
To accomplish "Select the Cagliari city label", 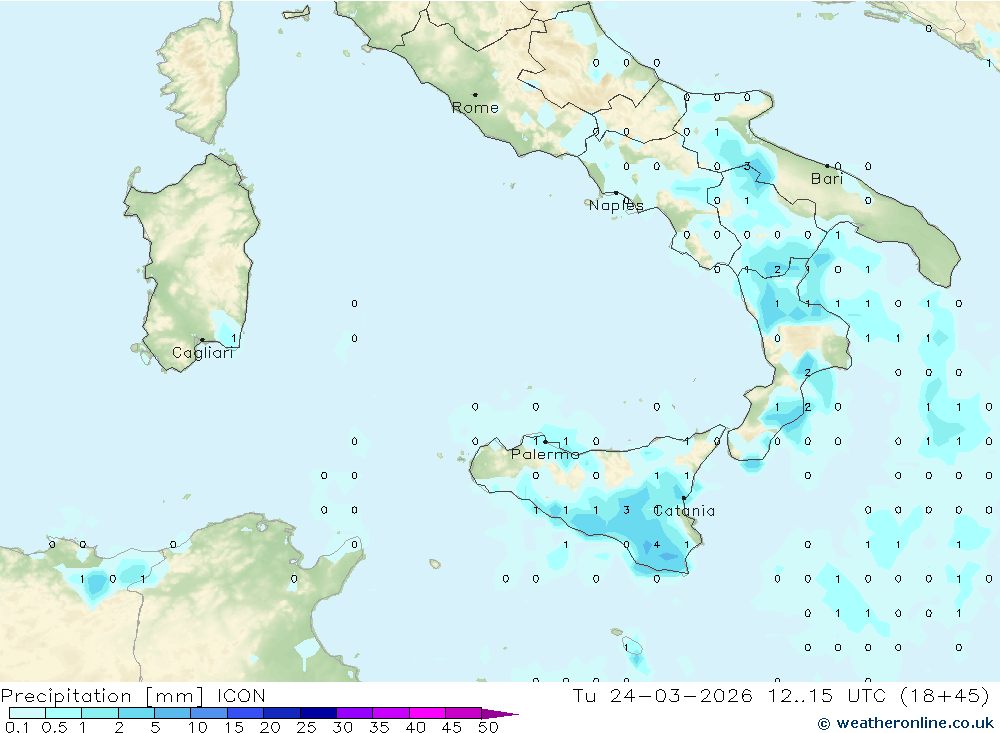I will (x=203, y=353).
